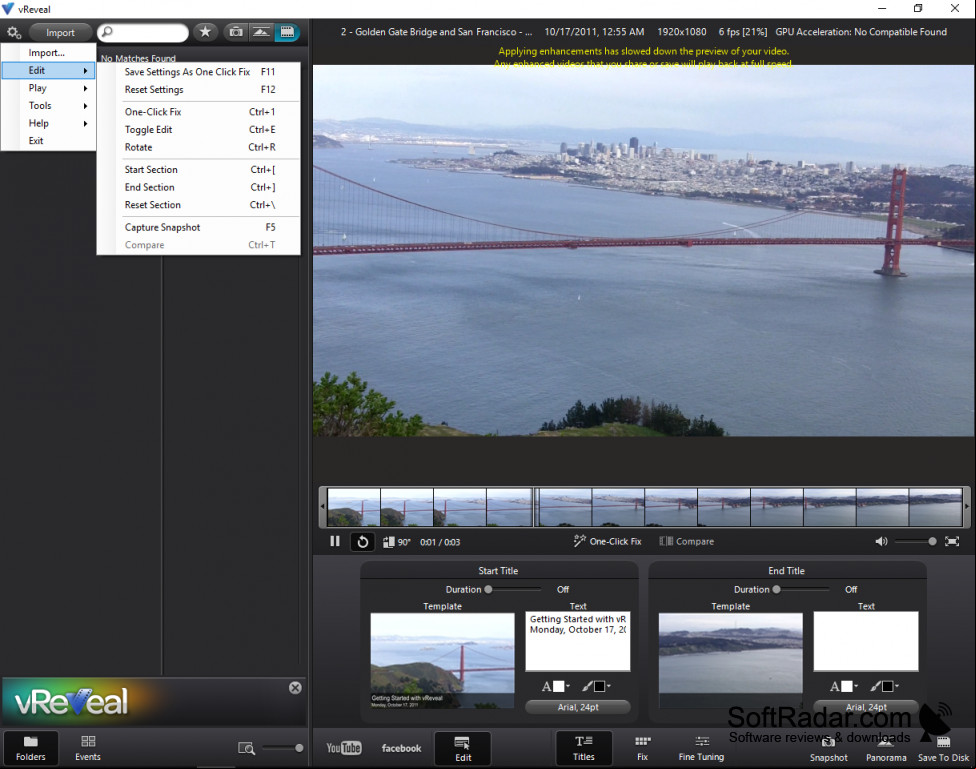The image size is (976, 769).
Task: Share the video to YouTube
Action: 344,748
